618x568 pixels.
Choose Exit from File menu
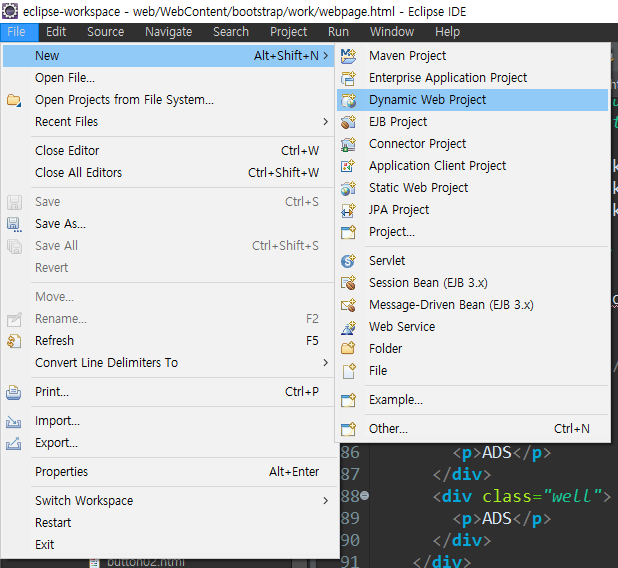[168, 545]
